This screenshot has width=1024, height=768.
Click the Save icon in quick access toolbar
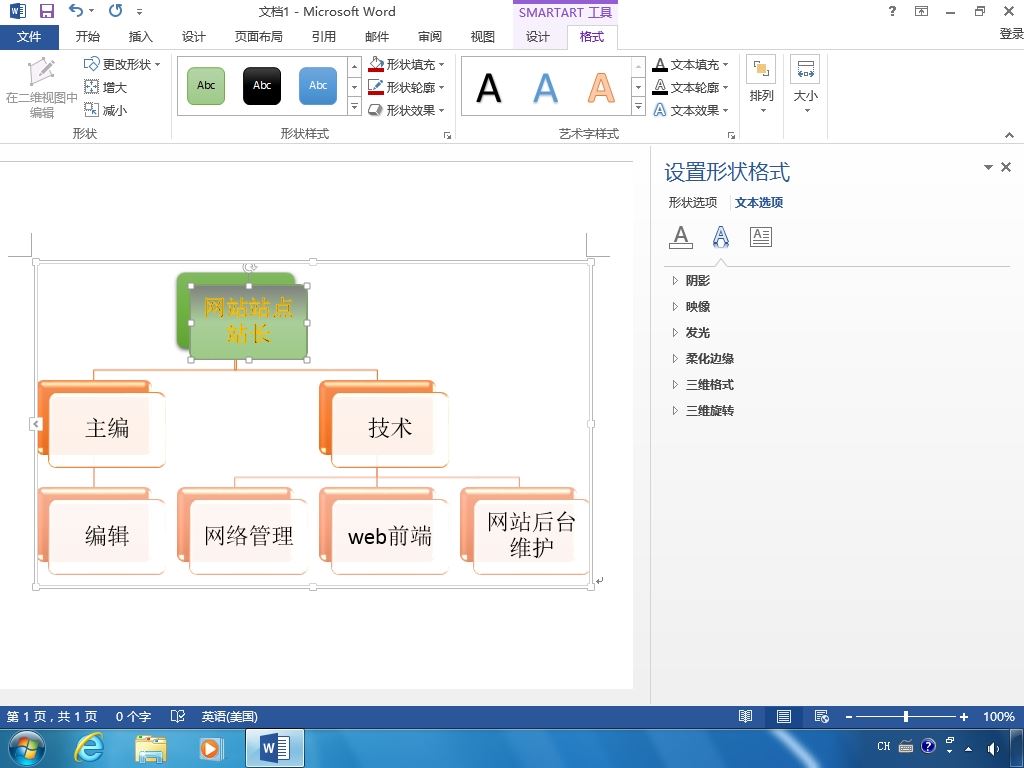click(x=46, y=11)
